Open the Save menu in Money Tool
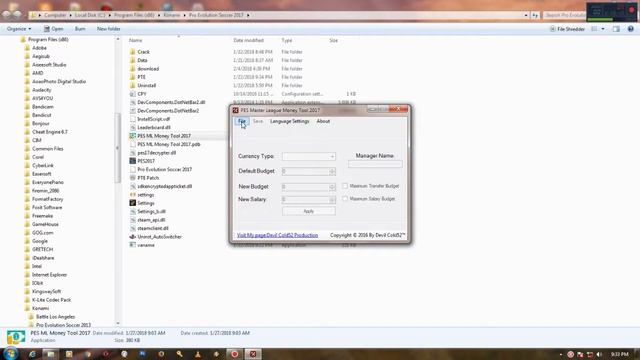640x360 pixels. [x=258, y=121]
